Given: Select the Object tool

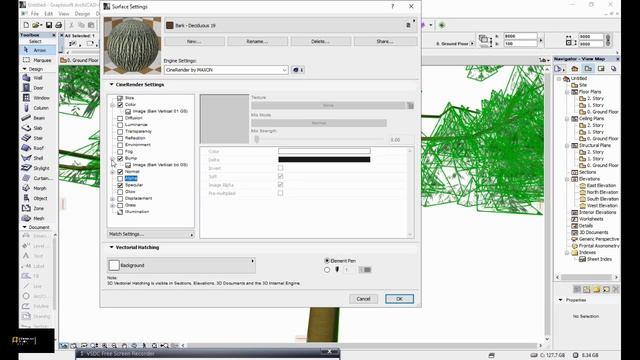Looking at the screenshot, I should (x=38, y=198).
